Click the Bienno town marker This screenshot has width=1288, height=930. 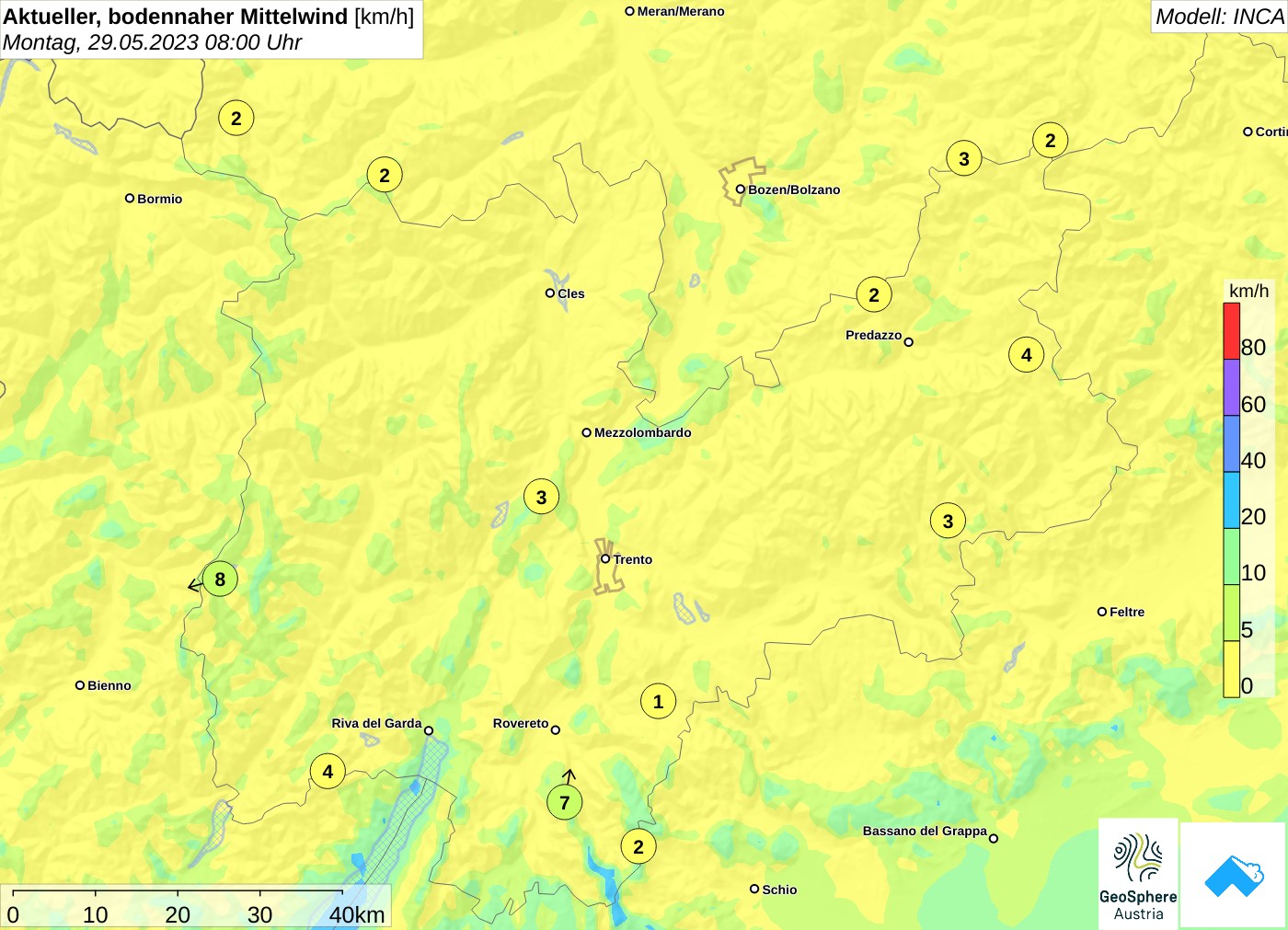tap(80, 685)
